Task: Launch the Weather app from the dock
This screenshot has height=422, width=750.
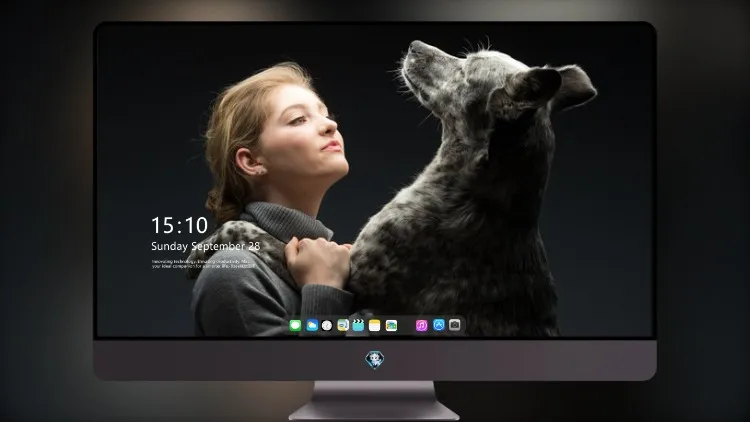Action: (x=312, y=325)
